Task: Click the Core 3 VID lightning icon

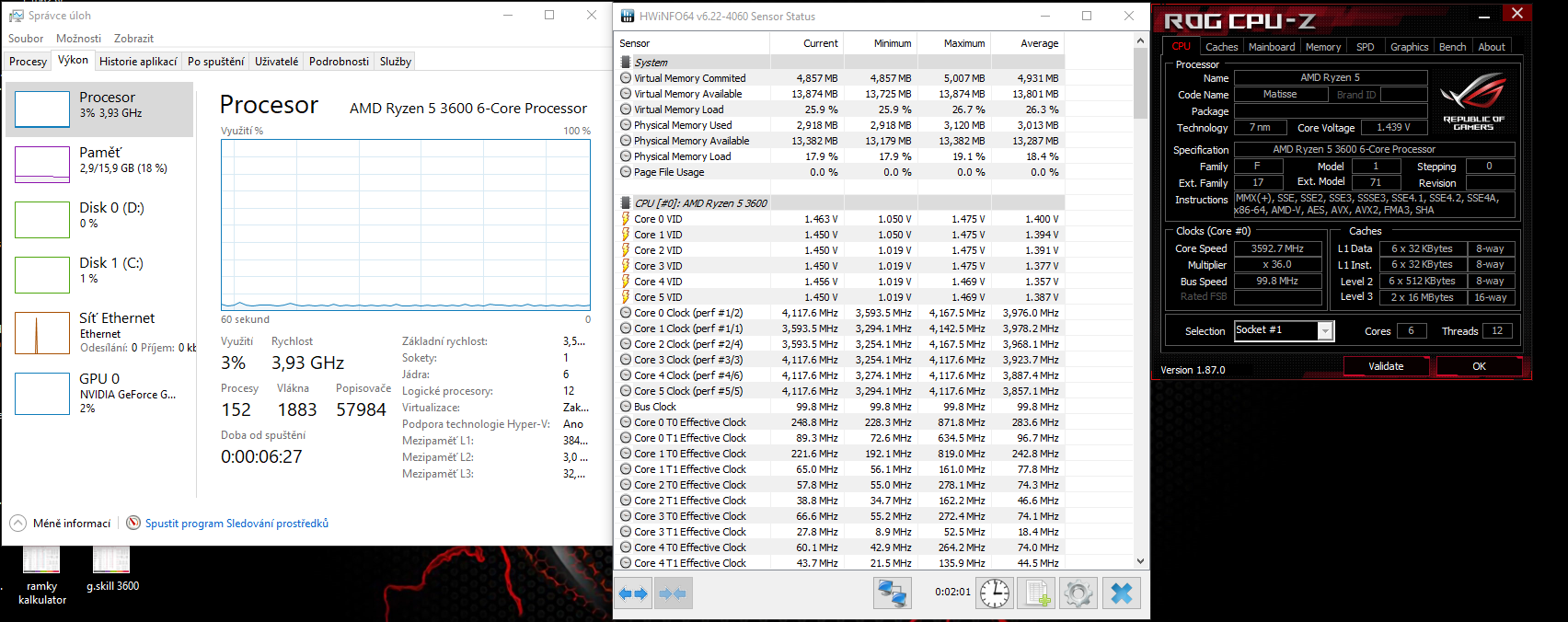Action: tap(626, 266)
